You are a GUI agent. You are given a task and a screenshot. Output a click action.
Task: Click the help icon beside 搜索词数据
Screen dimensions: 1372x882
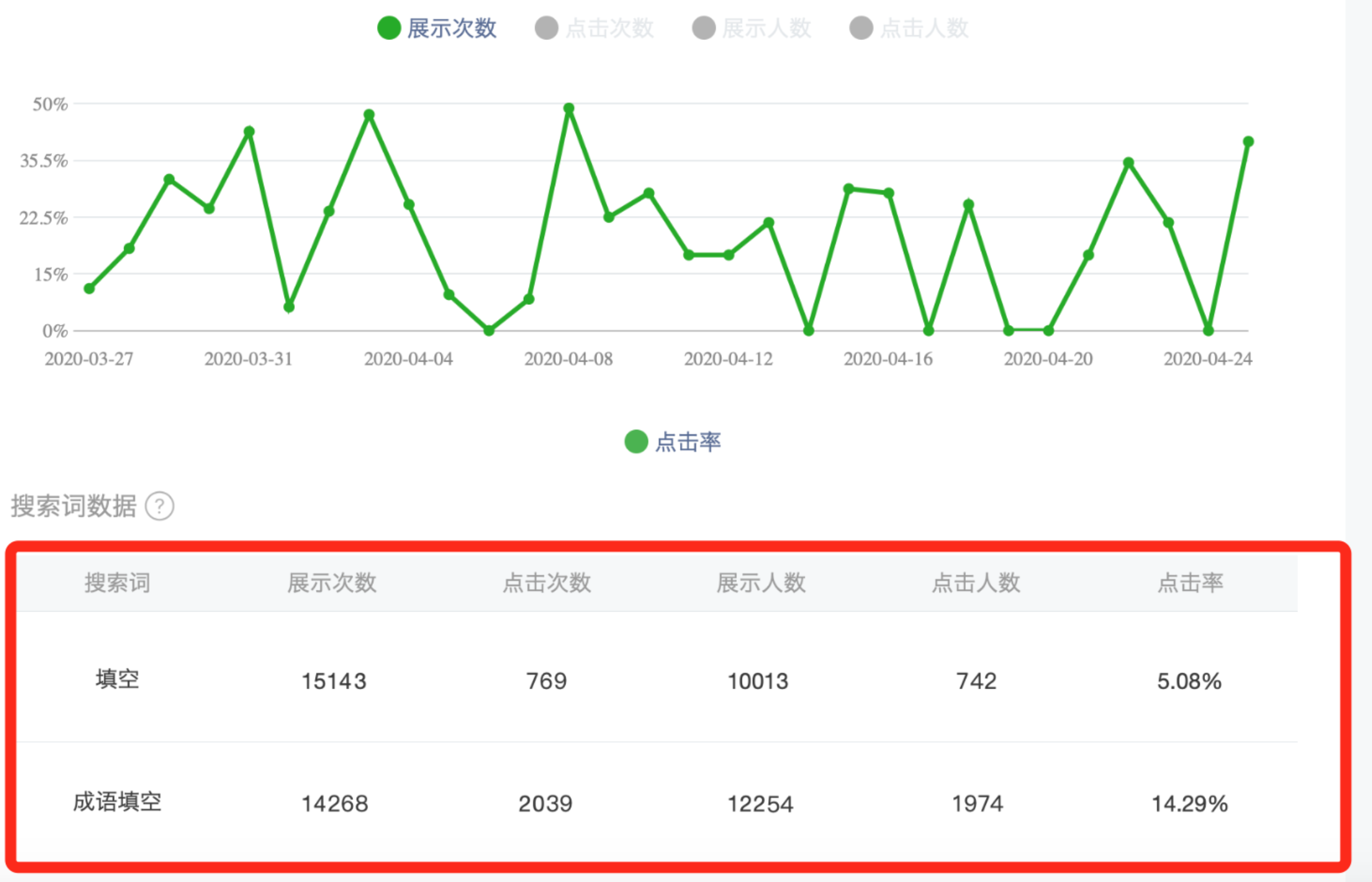[x=160, y=507]
